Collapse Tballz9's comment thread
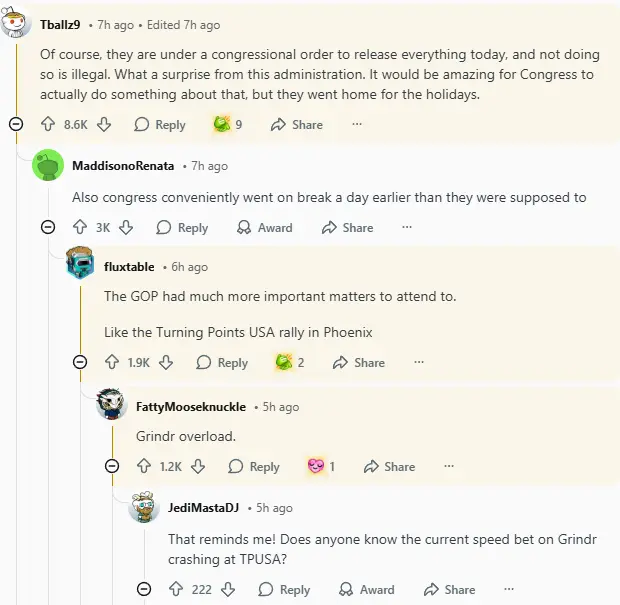 click(15, 124)
